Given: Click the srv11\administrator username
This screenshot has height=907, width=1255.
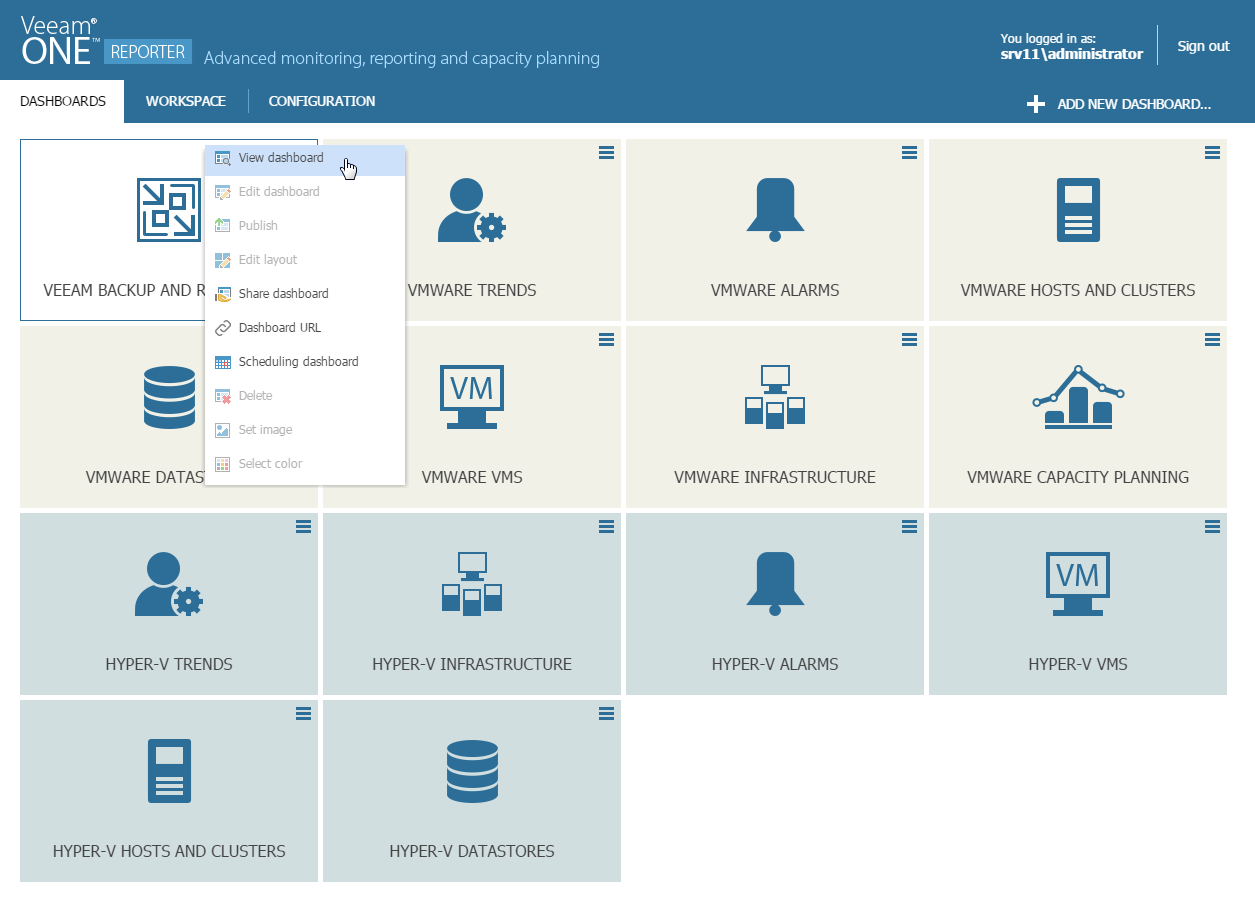Looking at the screenshot, I should [x=1071, y=54].
